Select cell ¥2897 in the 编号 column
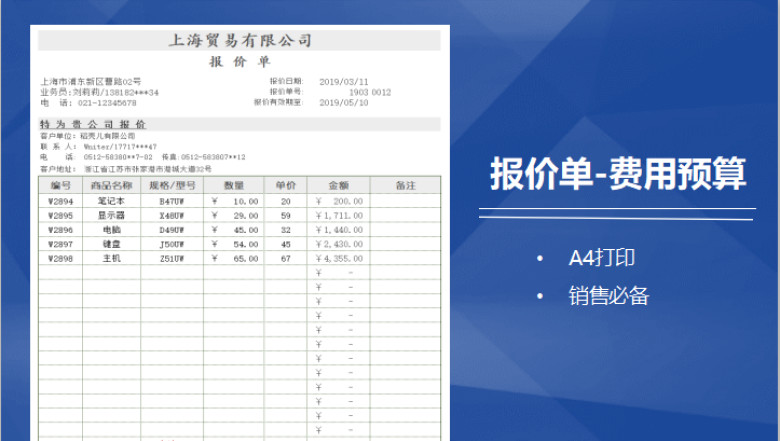The width and height of the screenshot is (780, 441). coord(61,245)
